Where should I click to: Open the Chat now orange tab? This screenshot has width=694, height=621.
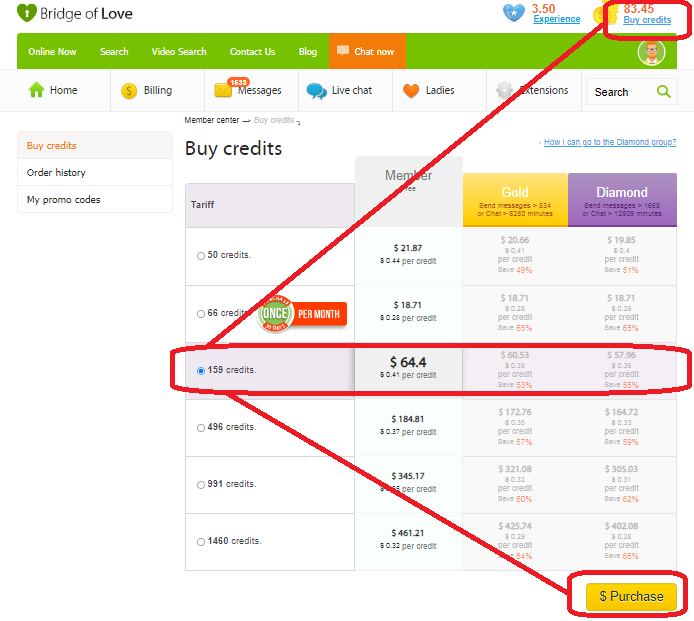tap(367, 51)
